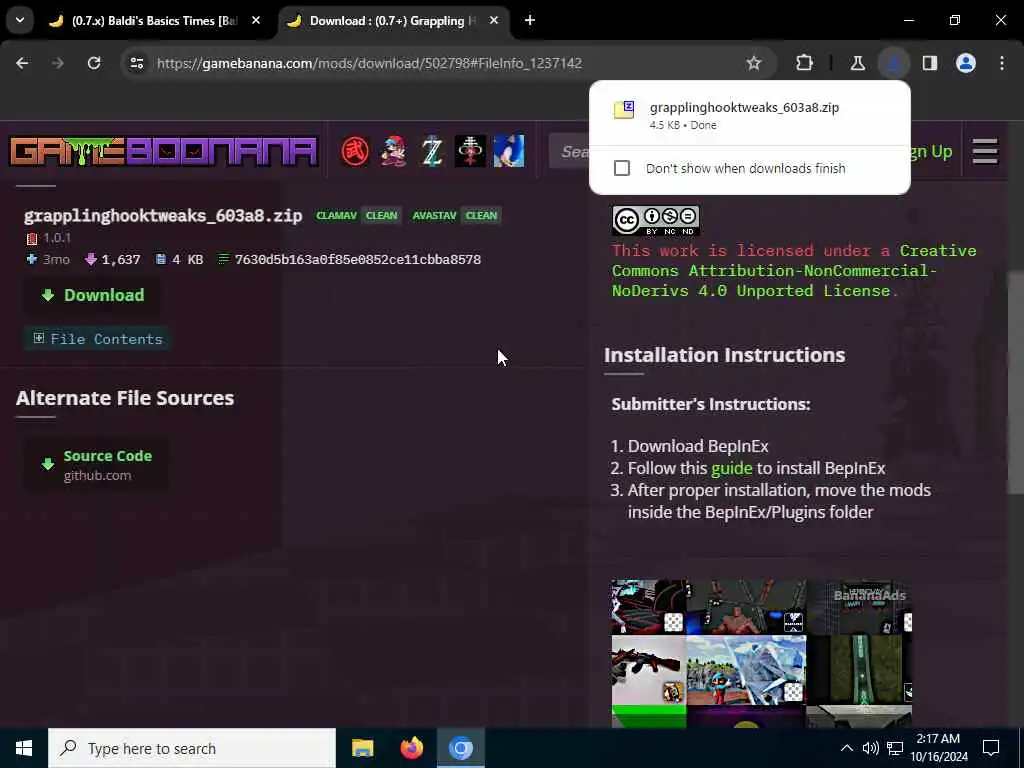The image size is (1024, 768).
Task: Open the notification center icon
Action: [x=991, y=748]
